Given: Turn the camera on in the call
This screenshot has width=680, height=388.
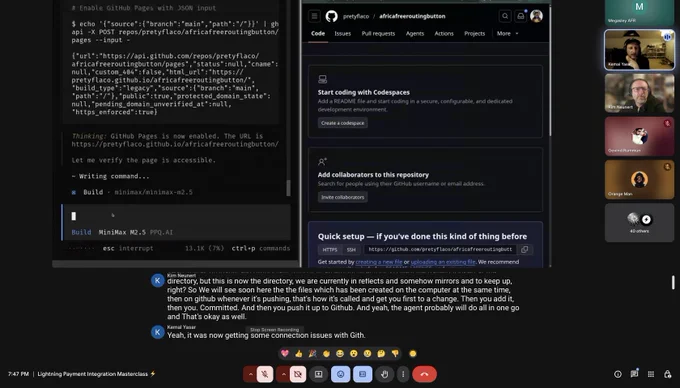Looking at the screenshot, I should click(298, 374).
